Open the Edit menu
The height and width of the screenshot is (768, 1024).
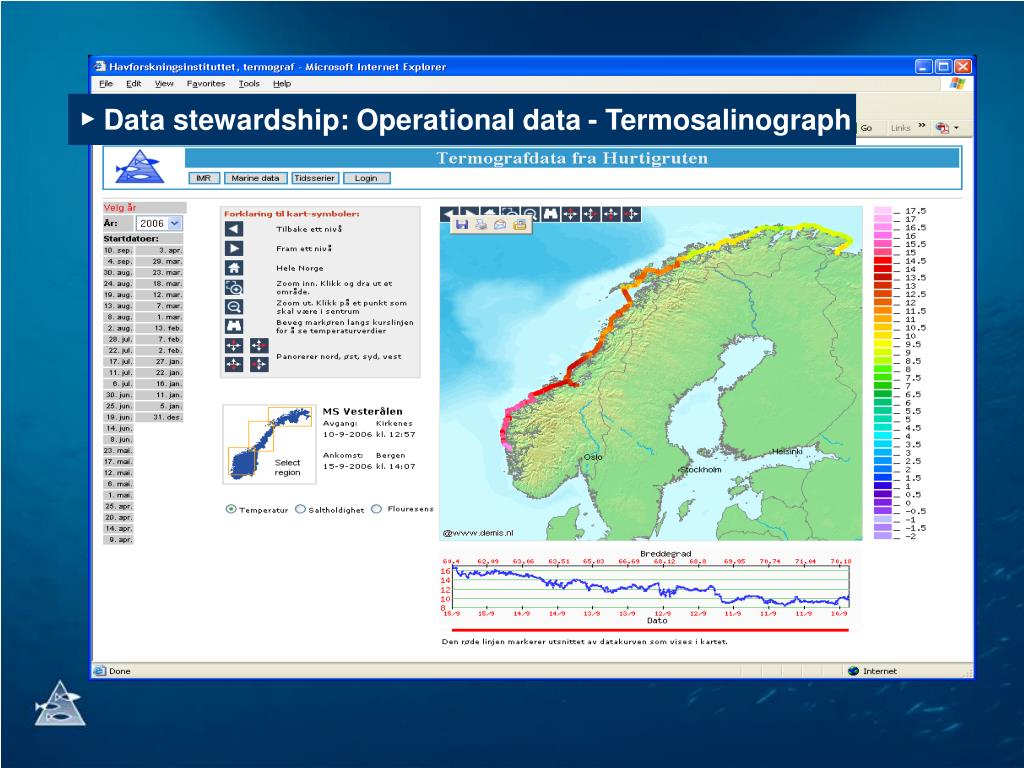coord(134,84)
